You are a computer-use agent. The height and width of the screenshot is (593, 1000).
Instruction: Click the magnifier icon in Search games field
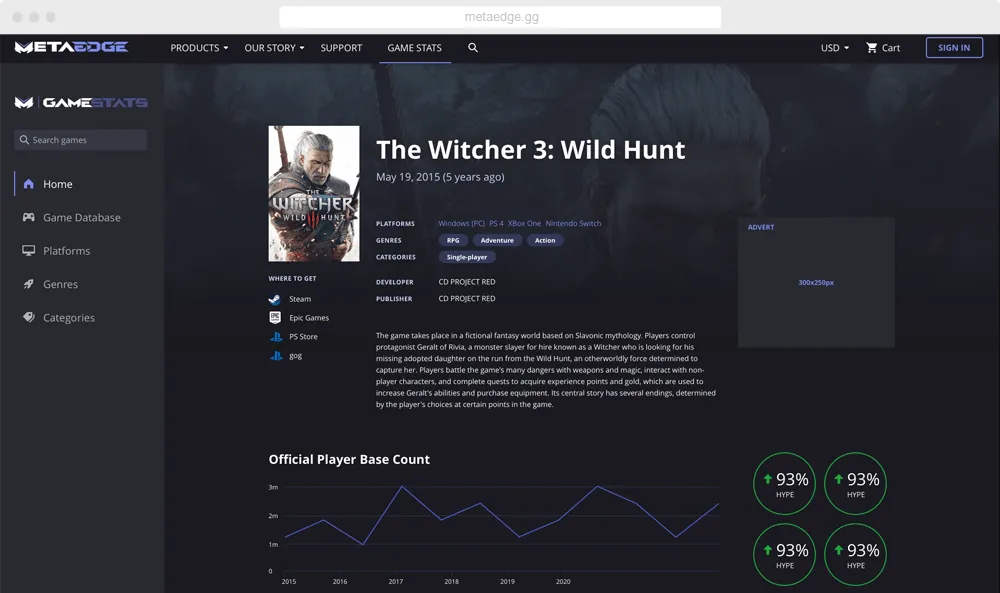(x=24, y=140)
